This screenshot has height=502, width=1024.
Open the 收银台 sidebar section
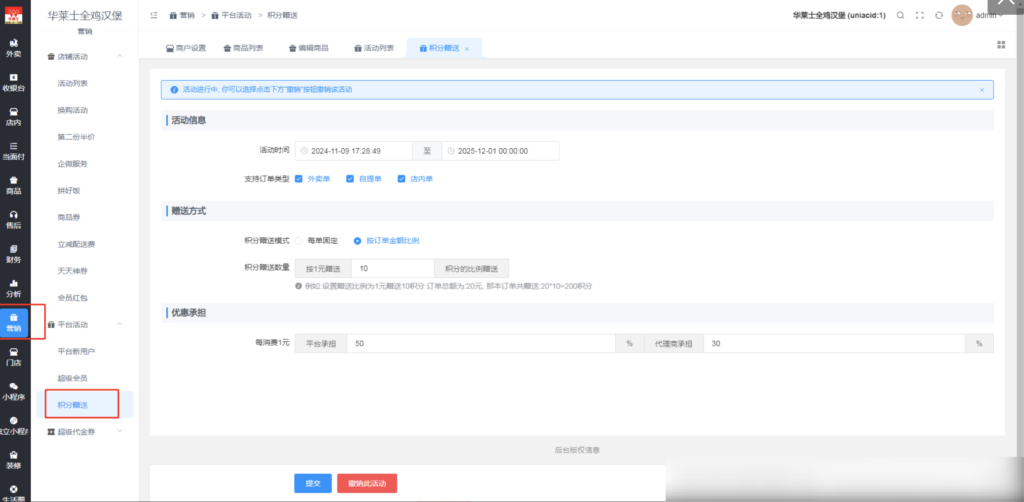coord(14,82)
